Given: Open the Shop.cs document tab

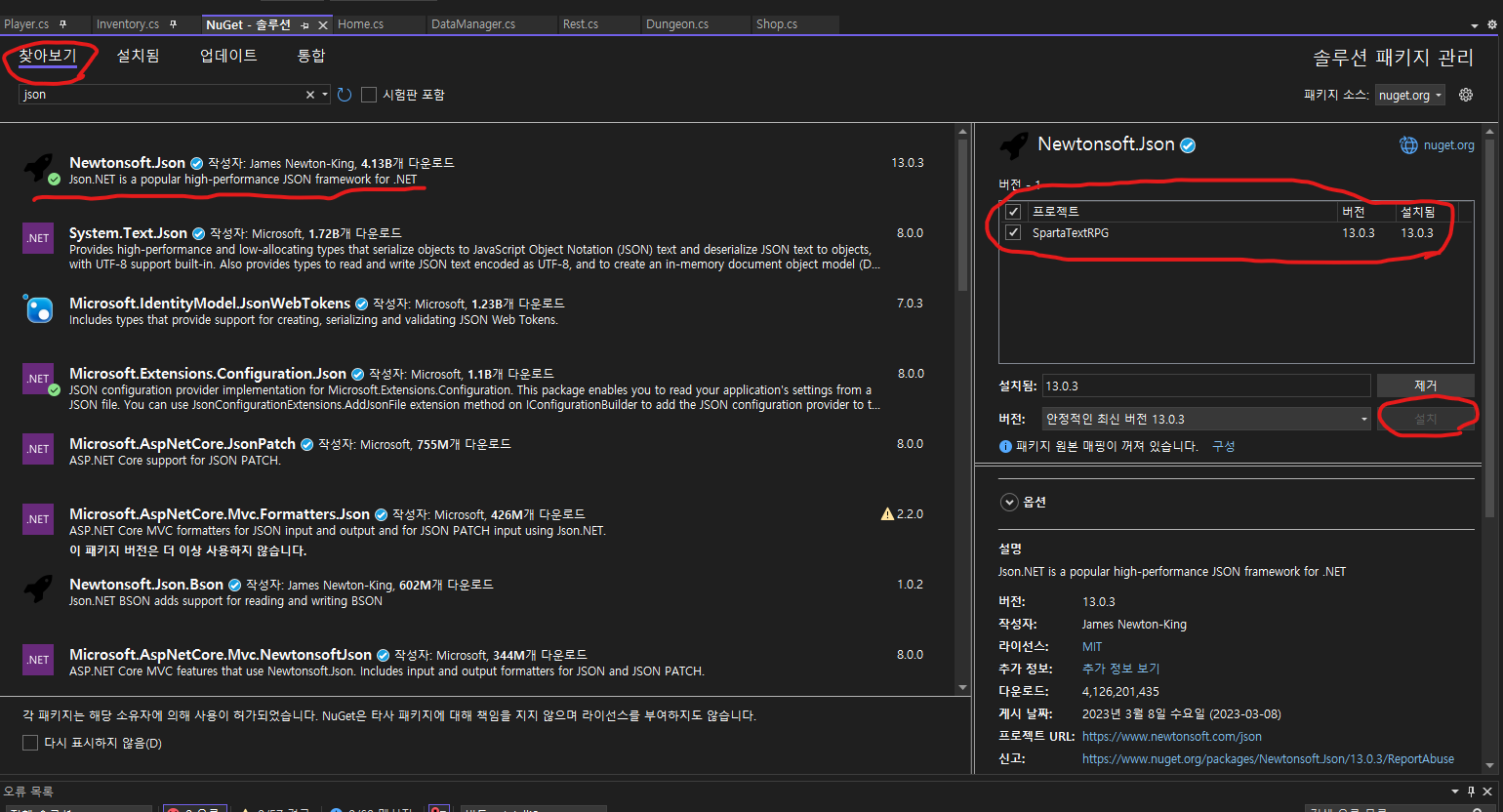Looking at the screenshot, I should point(777,24).
